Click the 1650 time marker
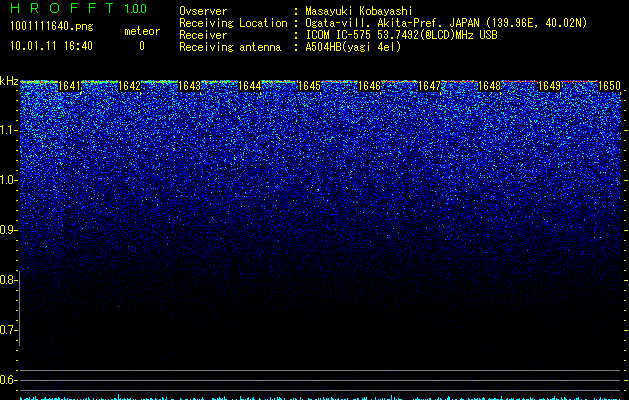Image resolution: width=629 pixels, height=400 pixels. (x=610, y=86)
